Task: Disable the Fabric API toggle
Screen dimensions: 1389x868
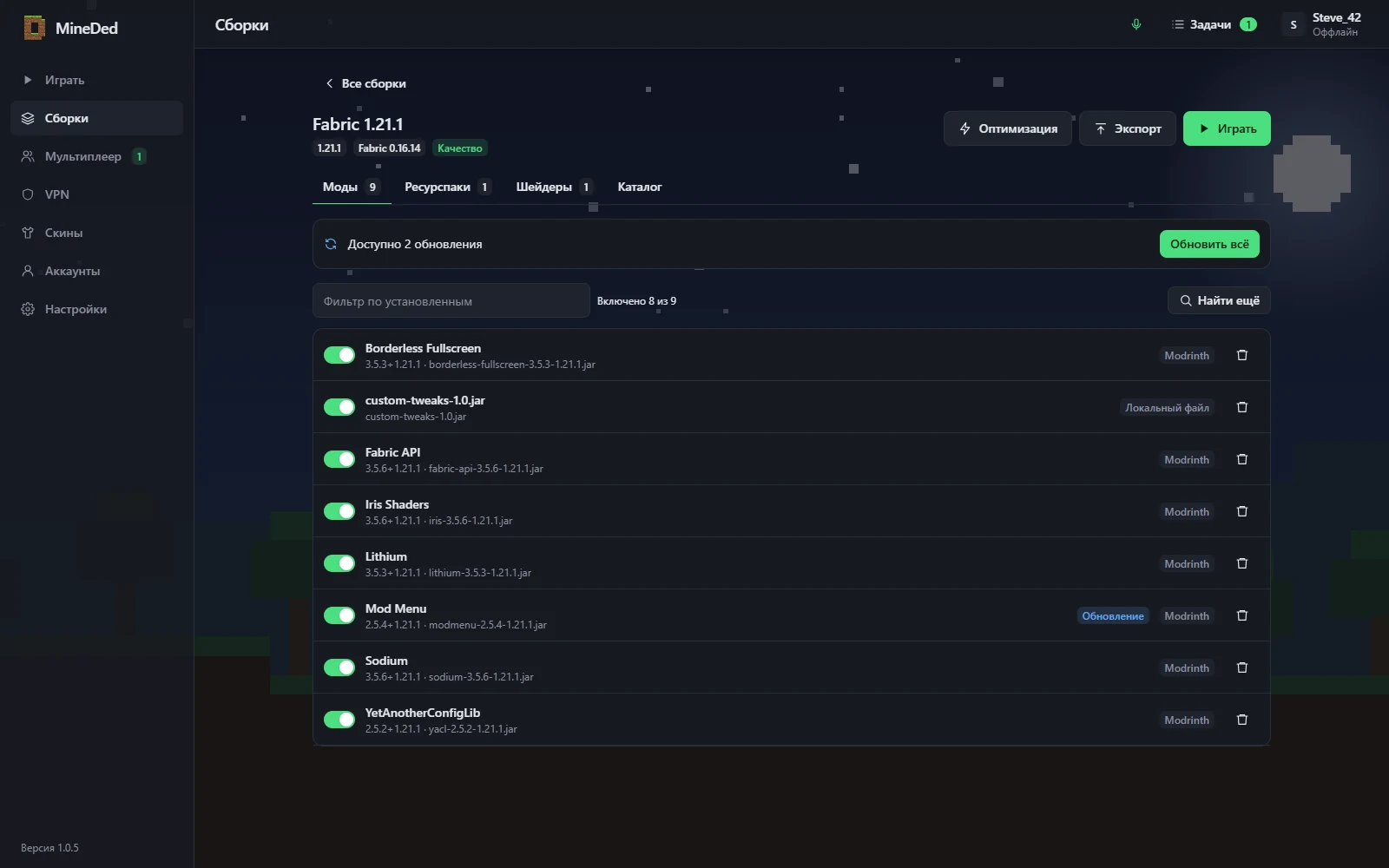Action: (x=339, y=459)
